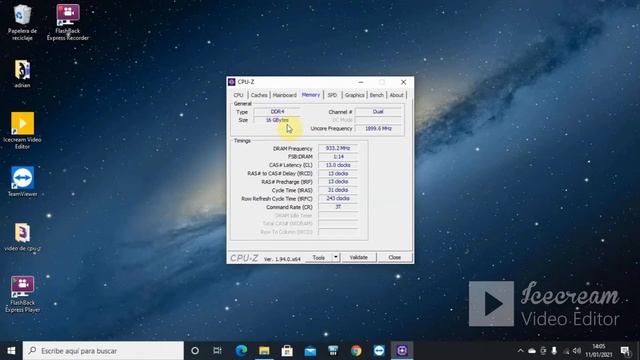Click the Tools button in CPU-Z

pos(319,258)
